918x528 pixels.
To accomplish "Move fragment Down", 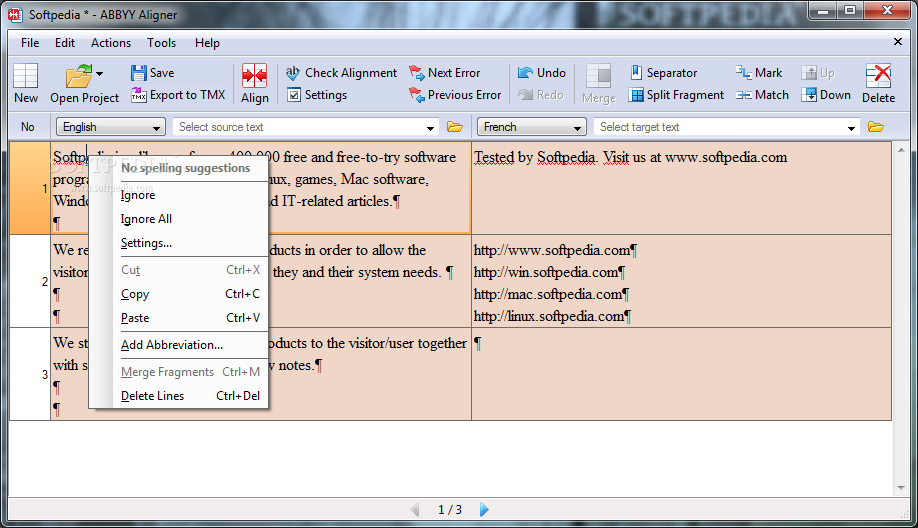I will coord(826,95).
